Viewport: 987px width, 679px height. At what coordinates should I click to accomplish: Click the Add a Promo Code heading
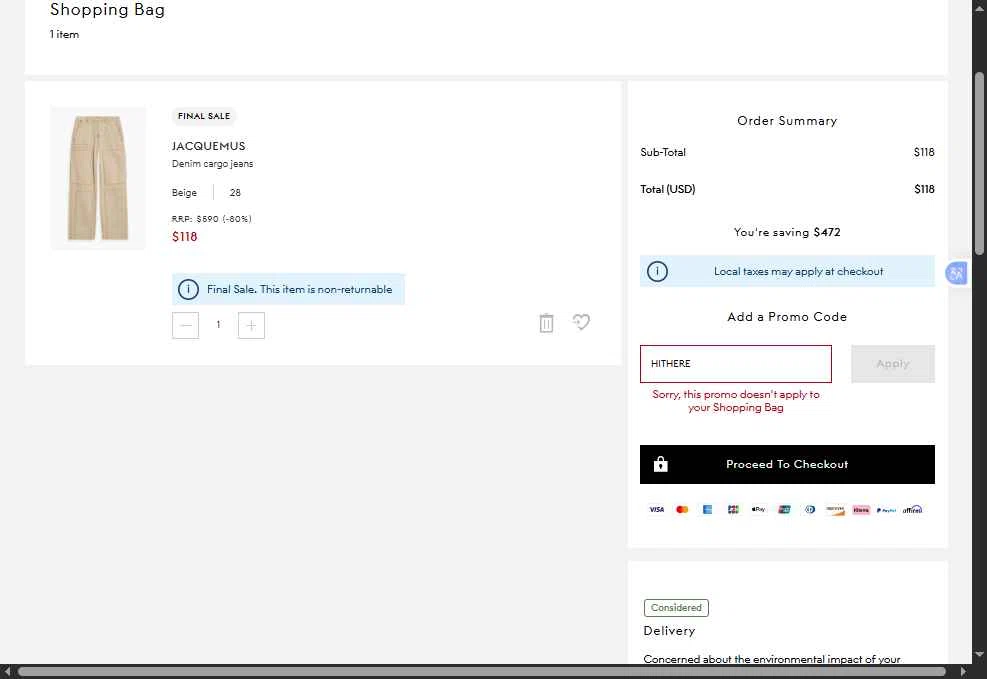tap(787, 317)
